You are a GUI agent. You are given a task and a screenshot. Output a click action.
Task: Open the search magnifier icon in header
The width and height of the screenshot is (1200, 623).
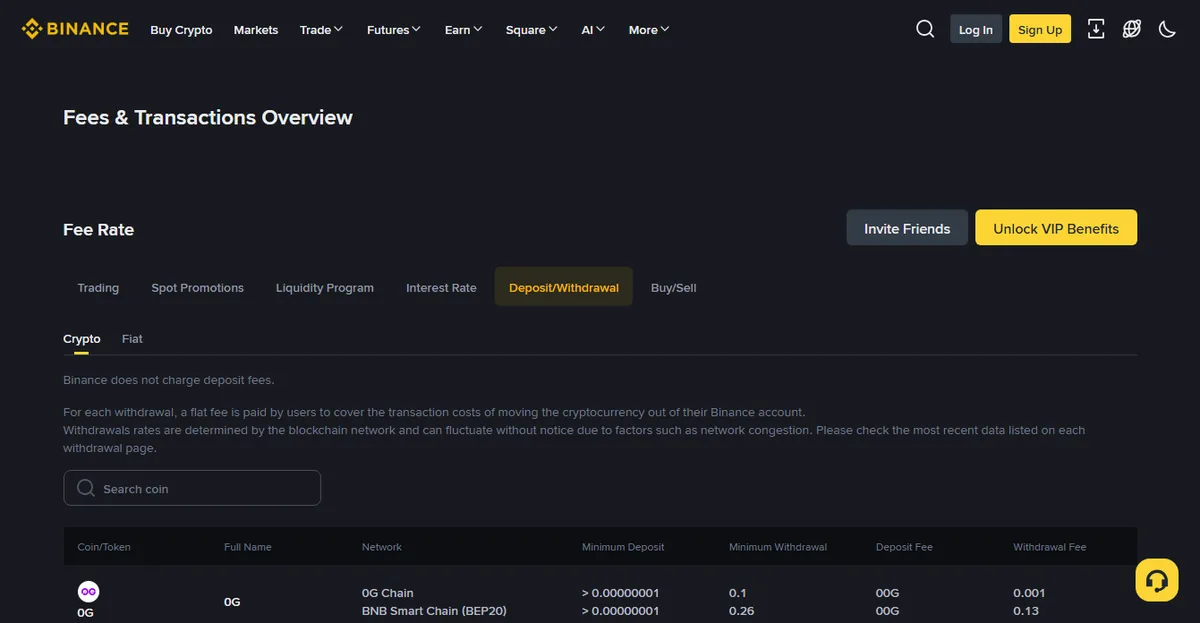pyautogui.click(x=925, y=29)
